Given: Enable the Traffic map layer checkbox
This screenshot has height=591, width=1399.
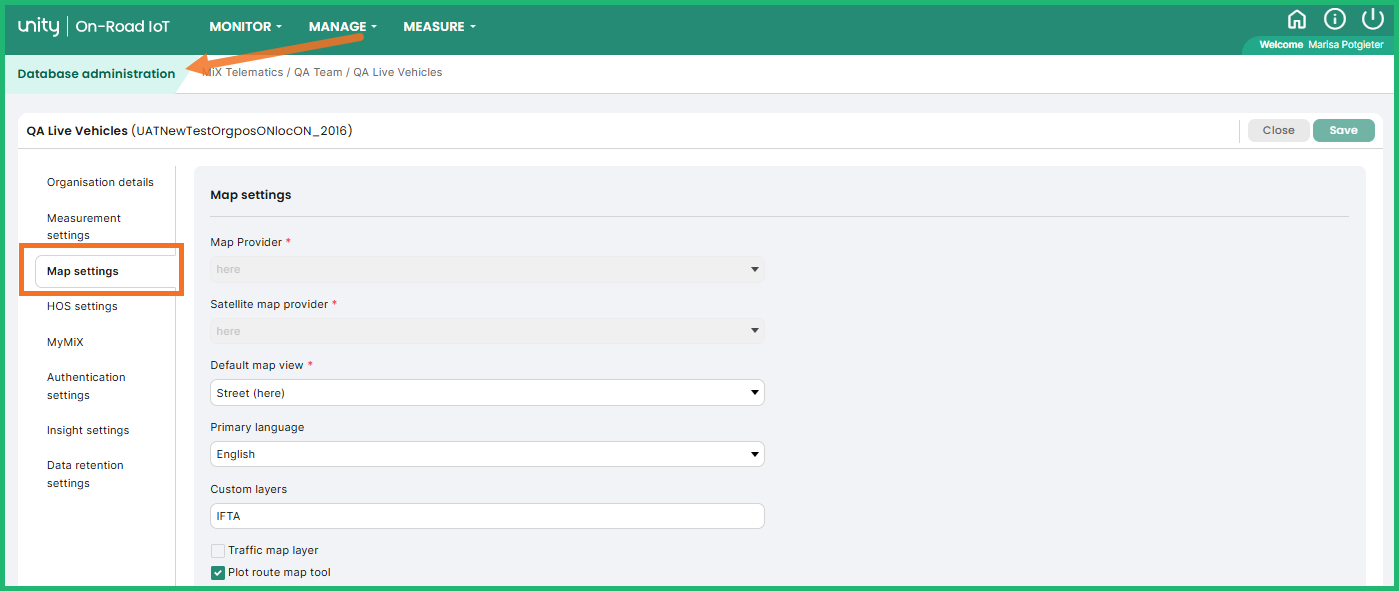Looking at the screenshot, I should (x=218, y=550).
